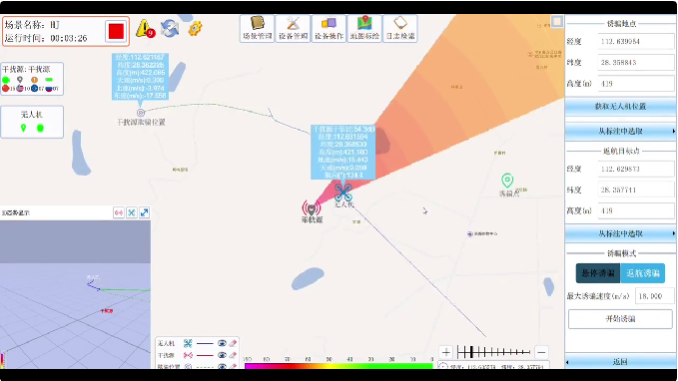This screenshot has width=678, height=381.
Task: Toggle the checkbox at the map's top-right corner
Action: (557, 21)
